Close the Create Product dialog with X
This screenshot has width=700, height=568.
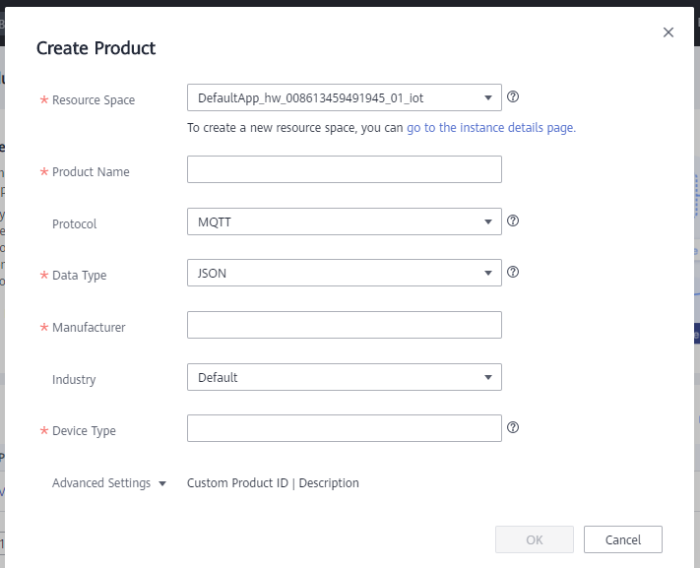coord(668,33)
